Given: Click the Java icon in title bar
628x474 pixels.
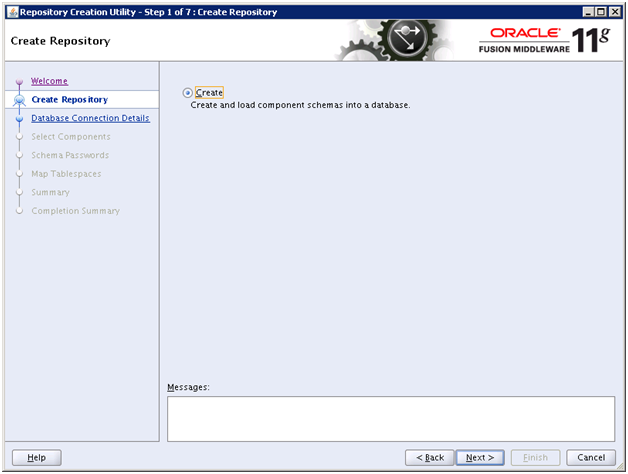Looking at the screenshot, I should 13,12.
